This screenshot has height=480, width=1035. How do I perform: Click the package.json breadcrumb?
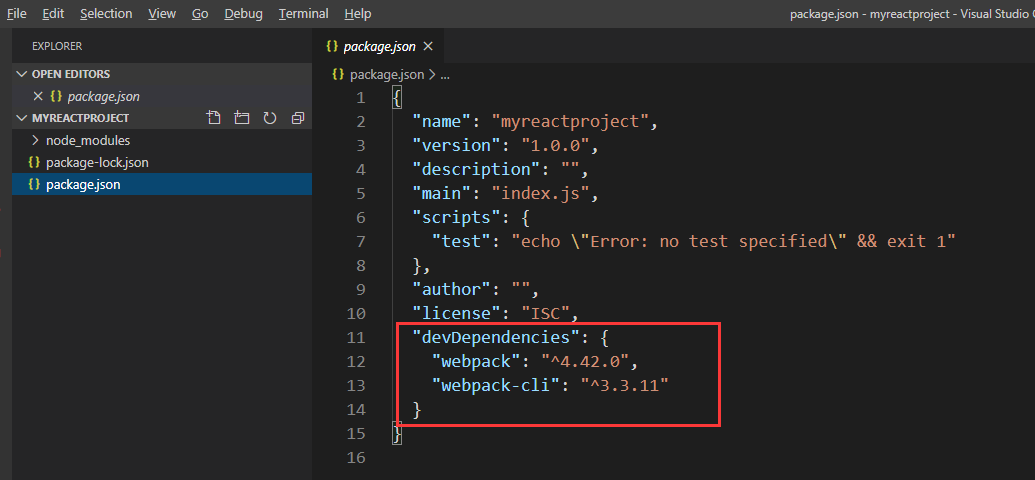(387, 75)
